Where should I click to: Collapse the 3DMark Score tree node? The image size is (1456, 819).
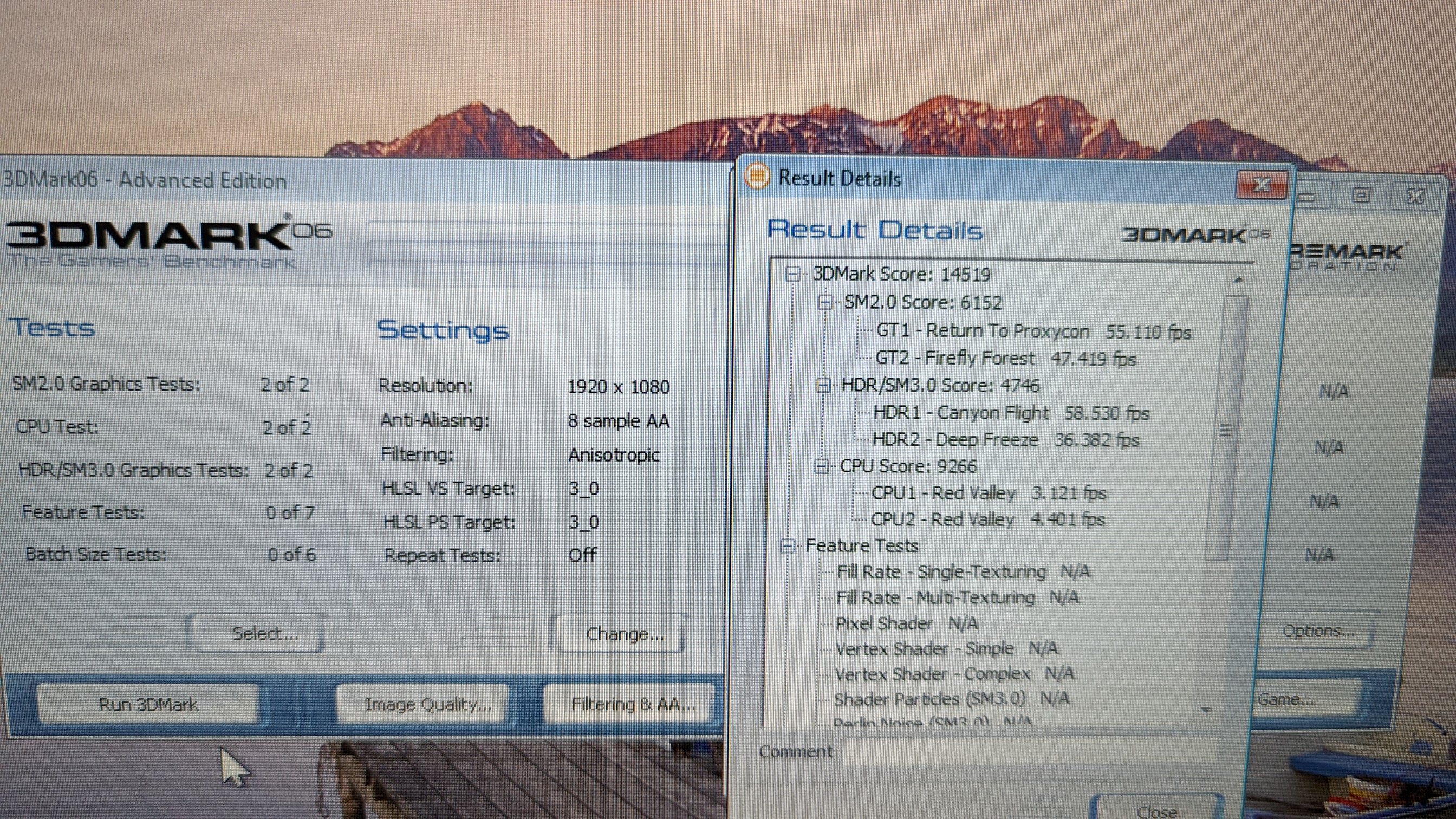tap(793, 275)
